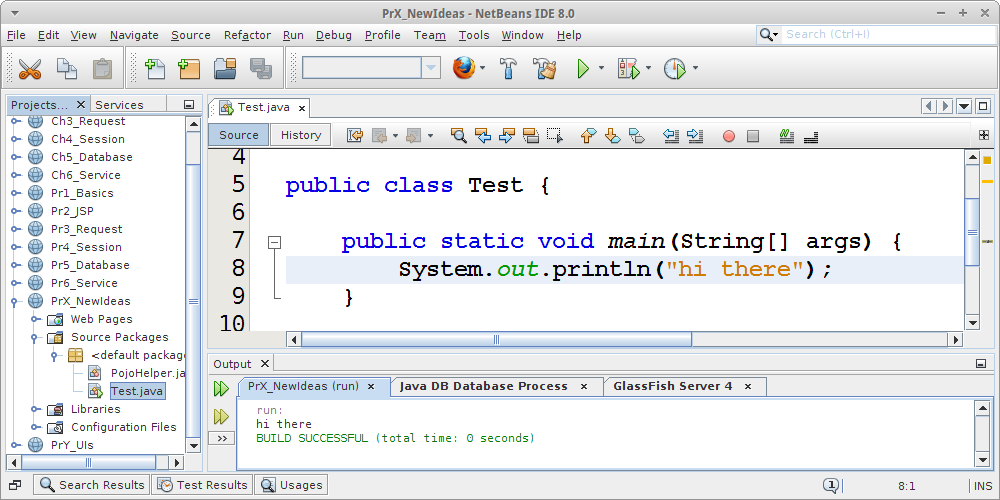This screenshot has height=500, width=1000.
Task: Click Find Next Occurrence editor icon
Action: pyautogui.click(x=507, y=135)
